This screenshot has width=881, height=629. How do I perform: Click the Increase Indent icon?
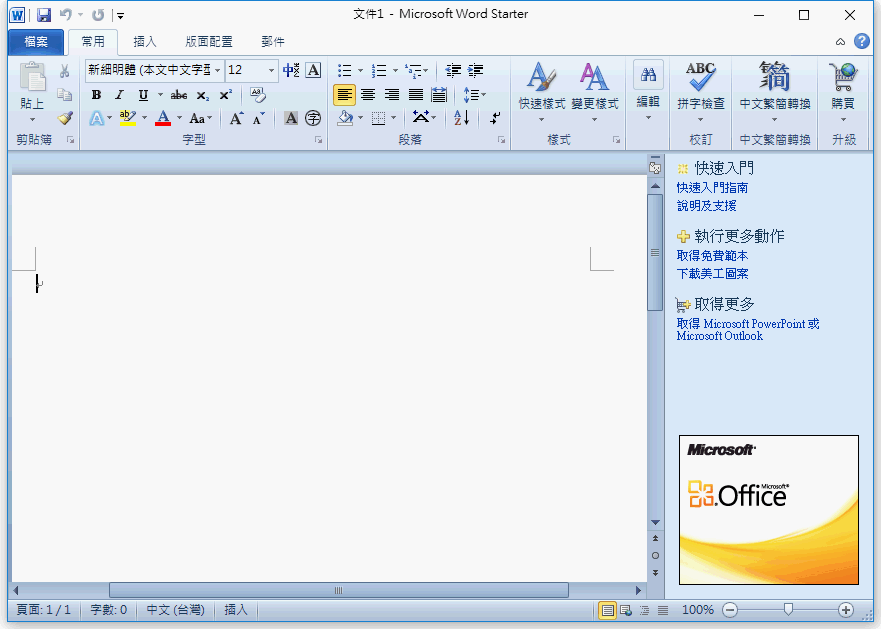pyautogui.click(x=475, y=70)
